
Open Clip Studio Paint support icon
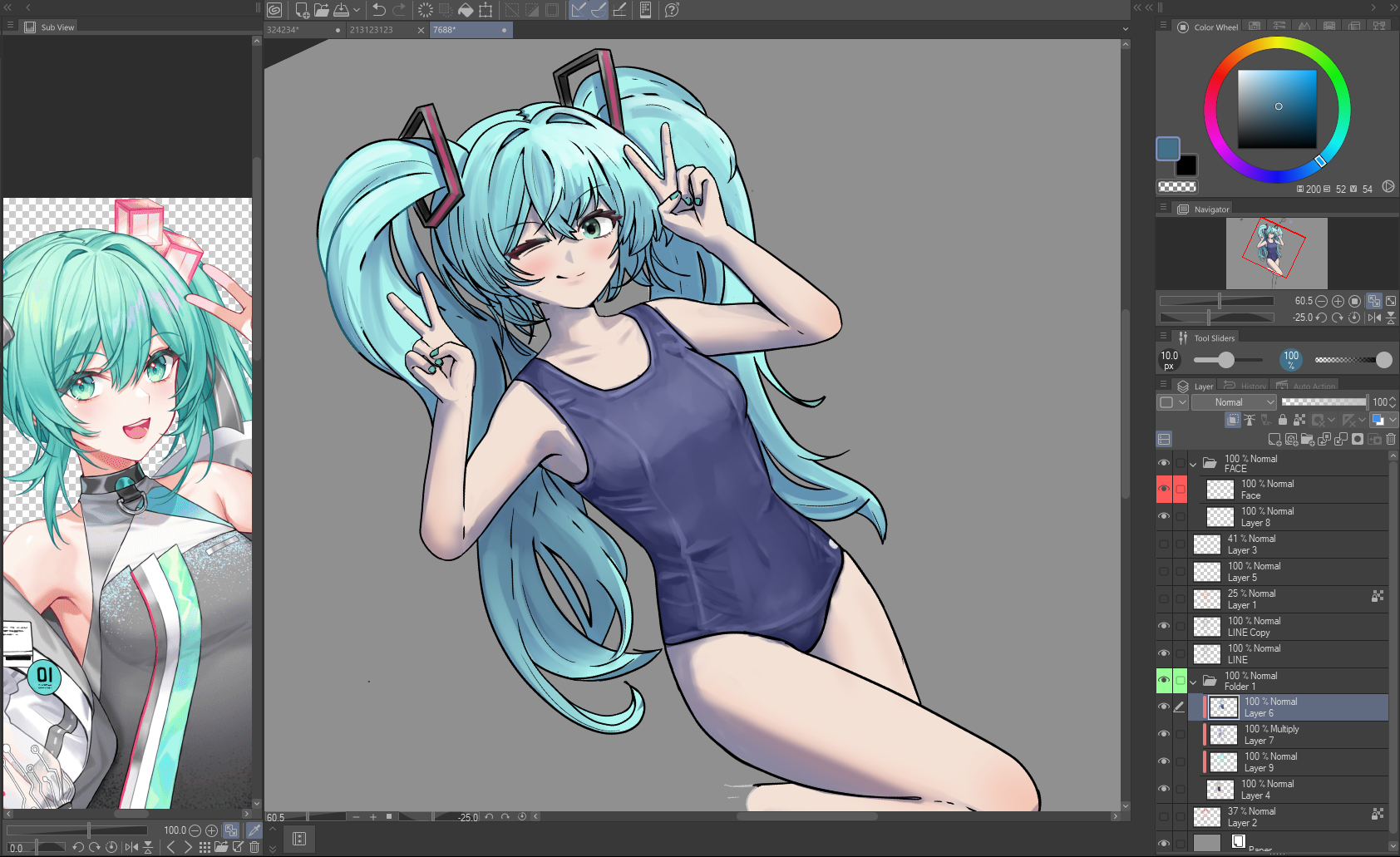click(x=673, y=10)
